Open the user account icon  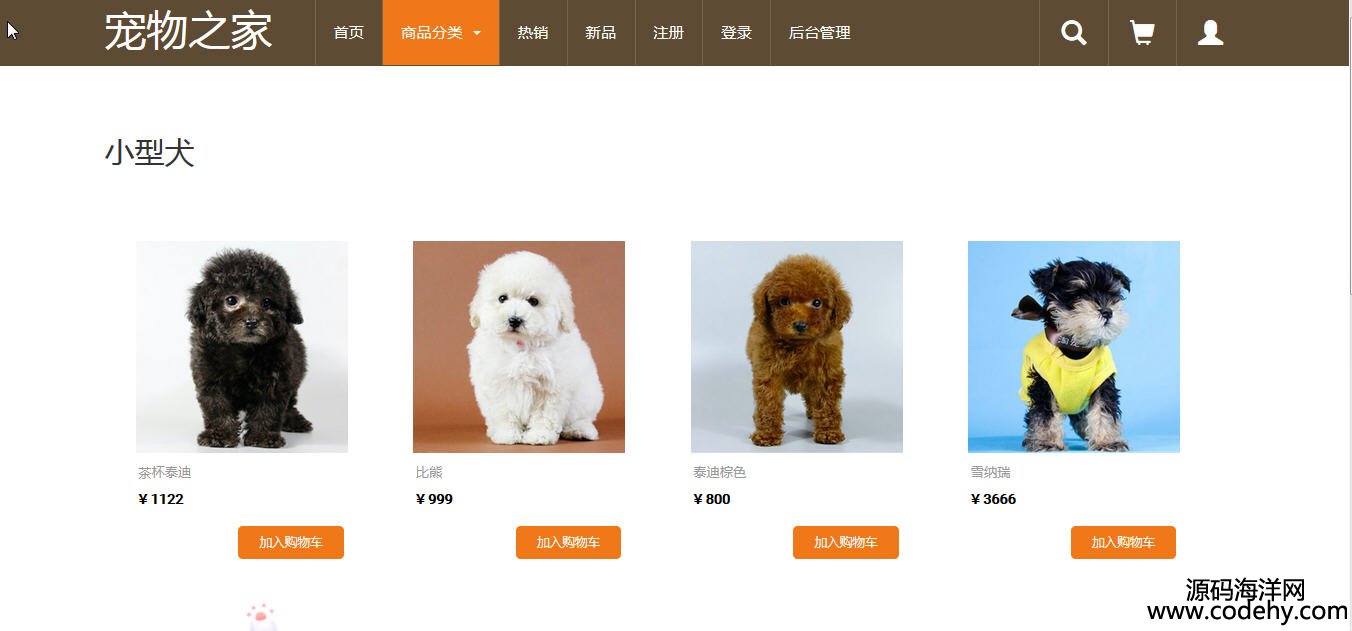click(1211, 33)
